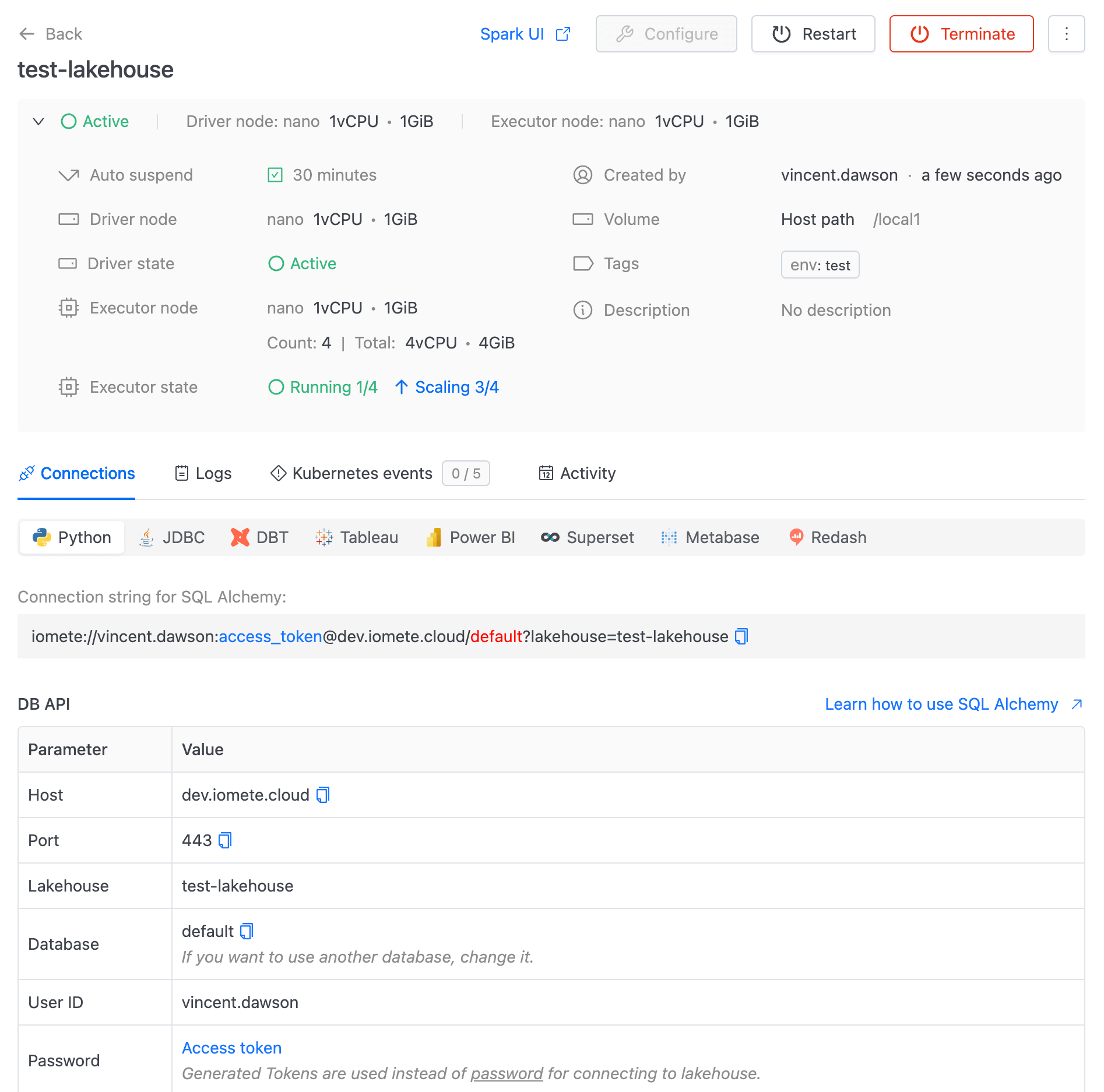Terminate the lakehouse

(x=962, y=34)
